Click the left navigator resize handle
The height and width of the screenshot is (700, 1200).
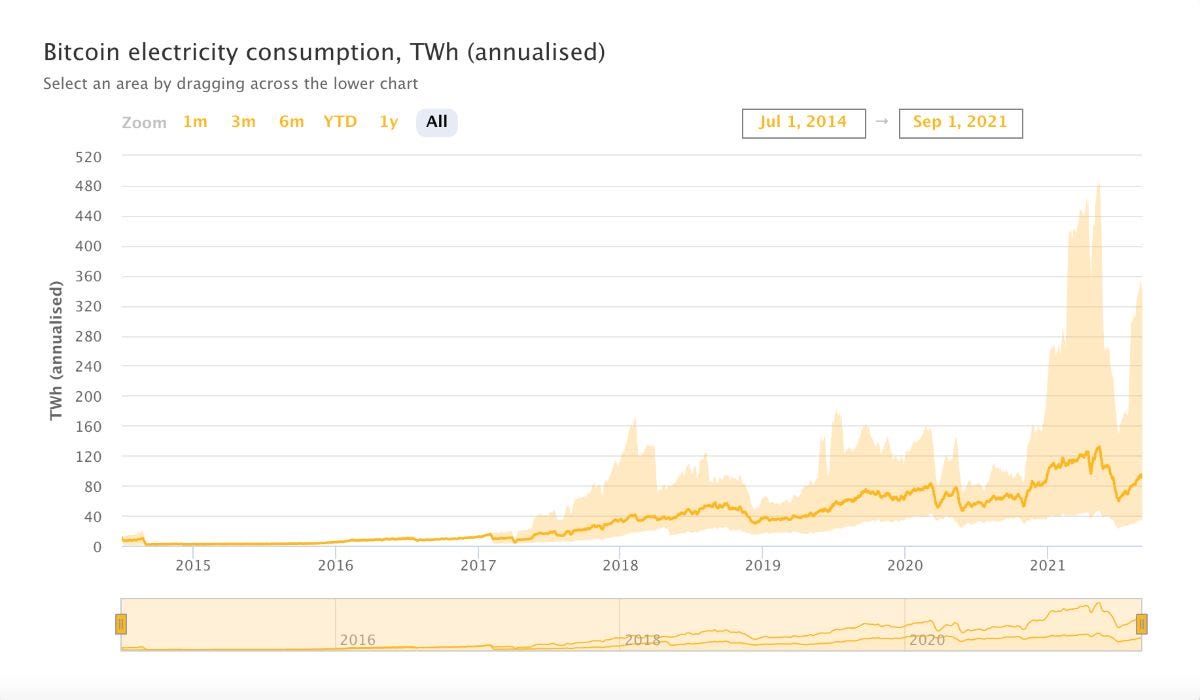121,625
